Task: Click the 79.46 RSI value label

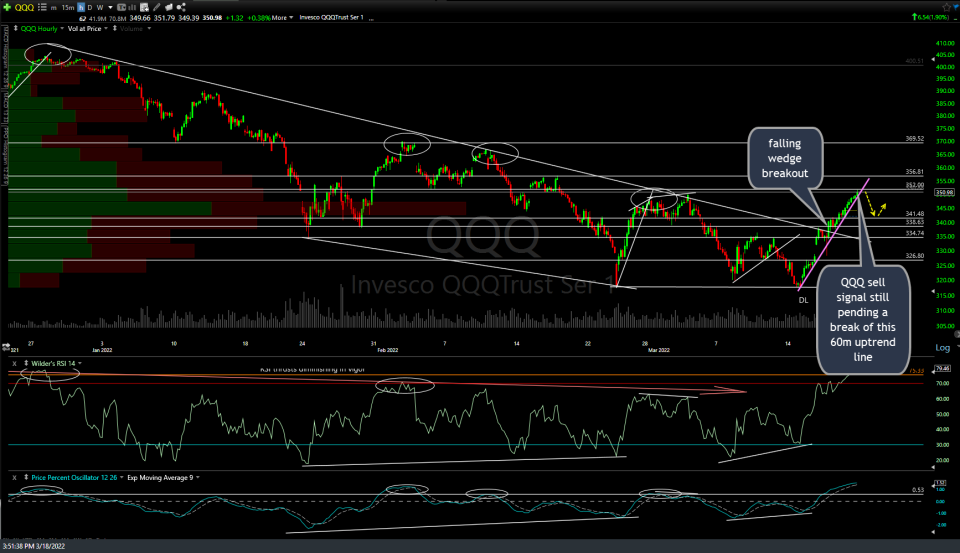Action: pyautogui.click(x=943, y=369)
